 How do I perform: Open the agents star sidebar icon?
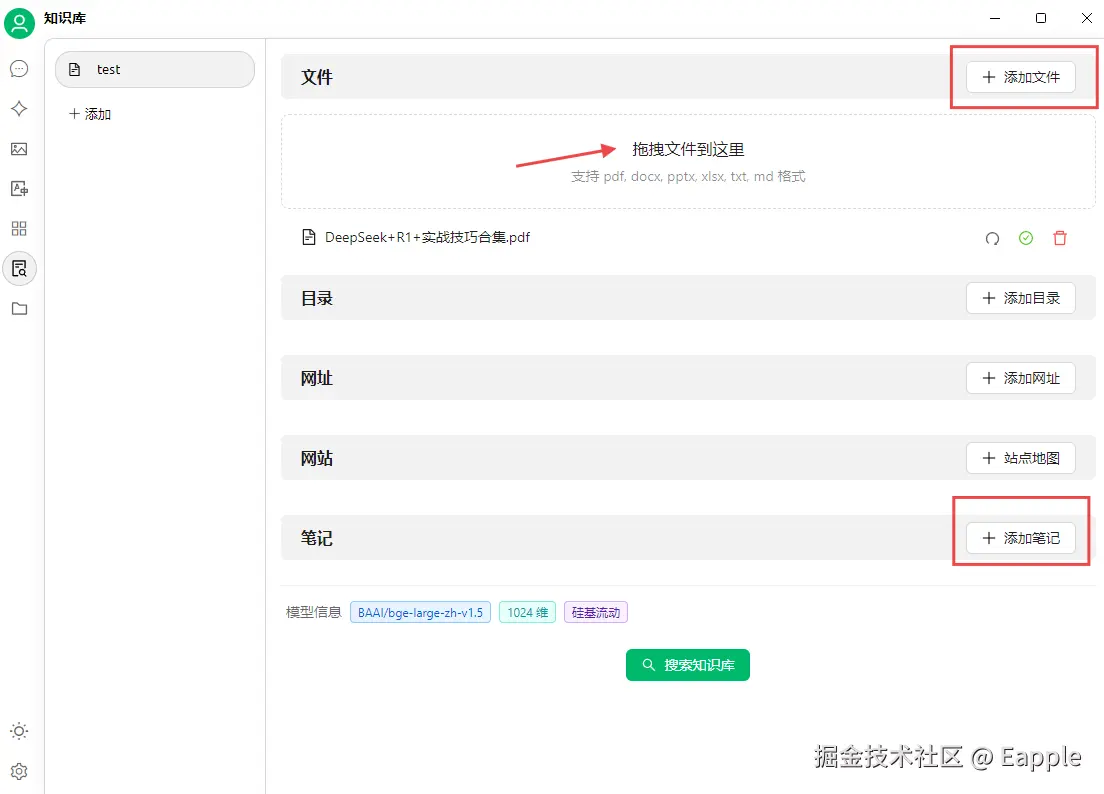pos(19,108)
